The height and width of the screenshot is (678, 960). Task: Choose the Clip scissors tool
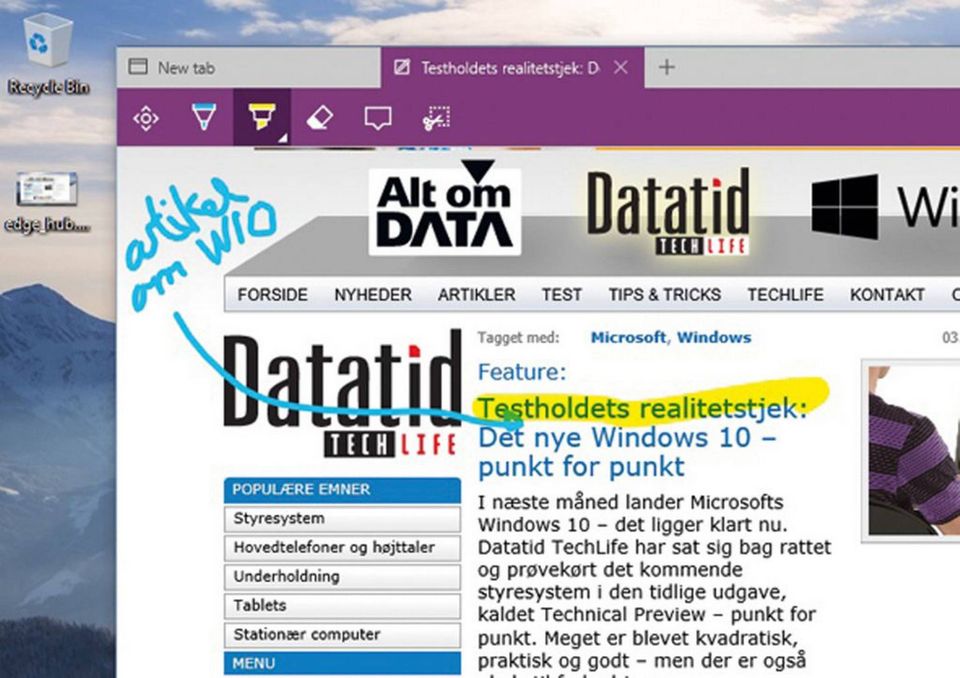(435, 119)
